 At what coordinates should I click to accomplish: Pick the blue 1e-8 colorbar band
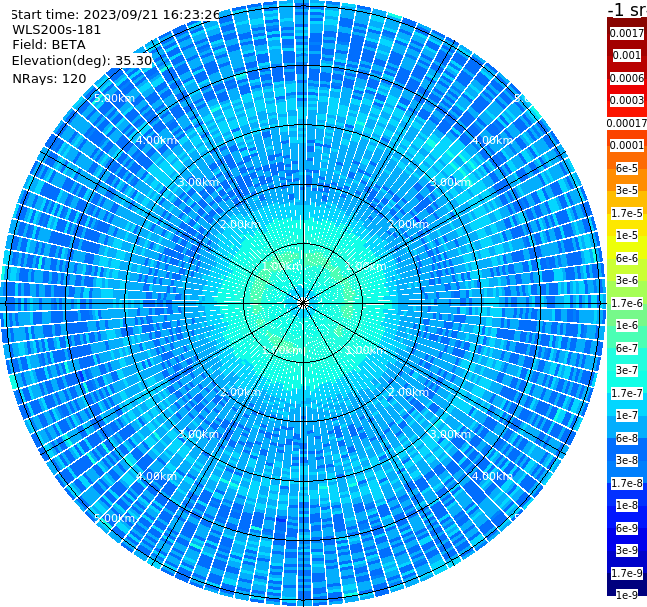coord(627,505)
